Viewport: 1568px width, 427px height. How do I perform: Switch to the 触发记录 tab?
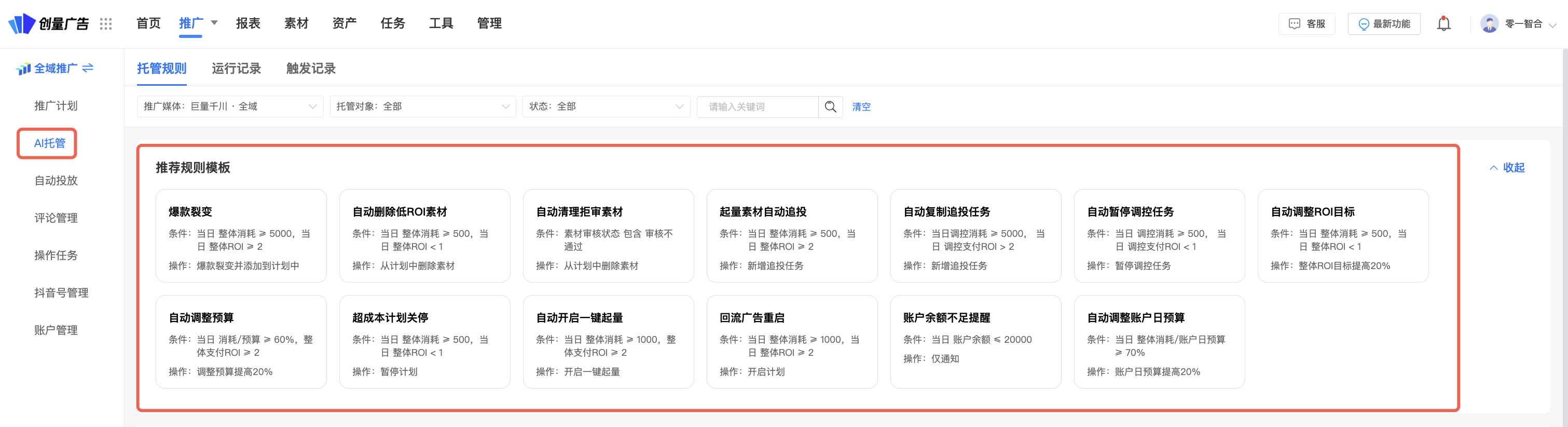coord(311,68)
